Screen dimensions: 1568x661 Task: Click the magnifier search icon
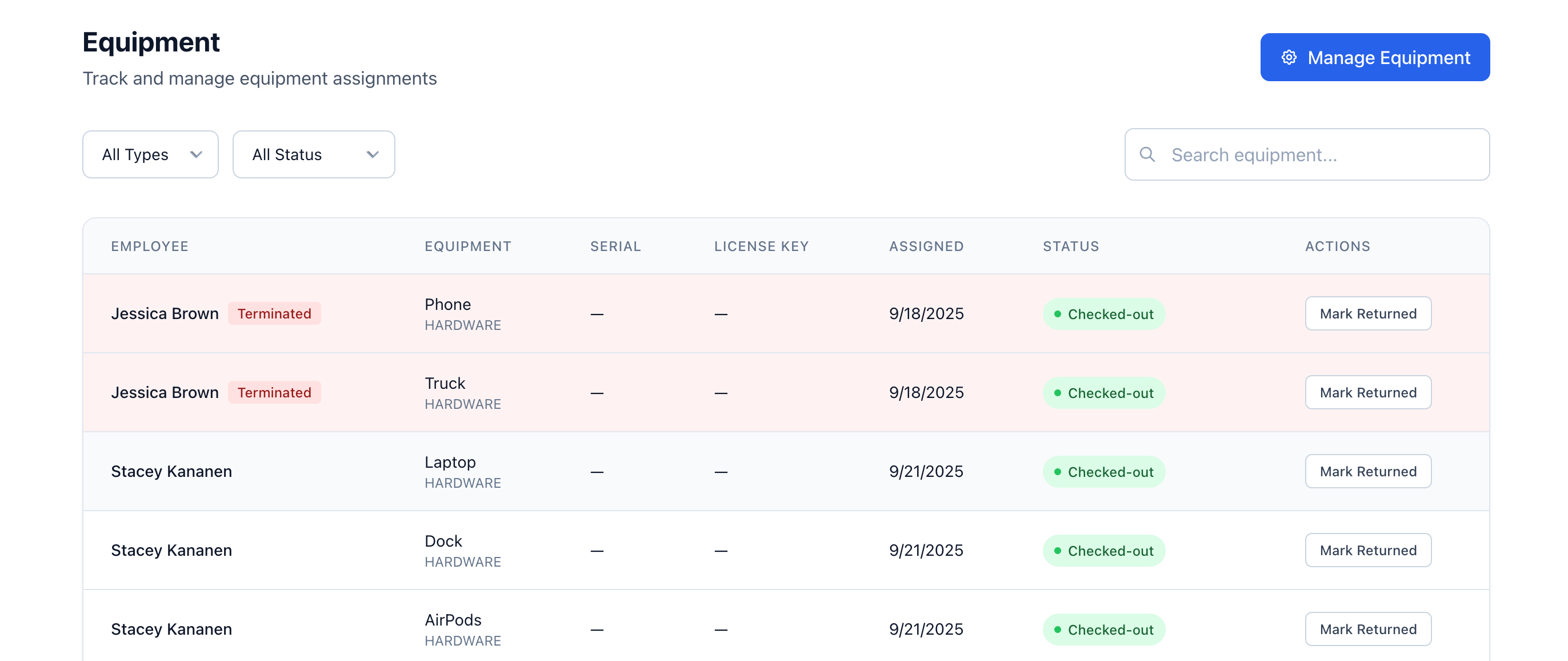(x=1147, y=154)
